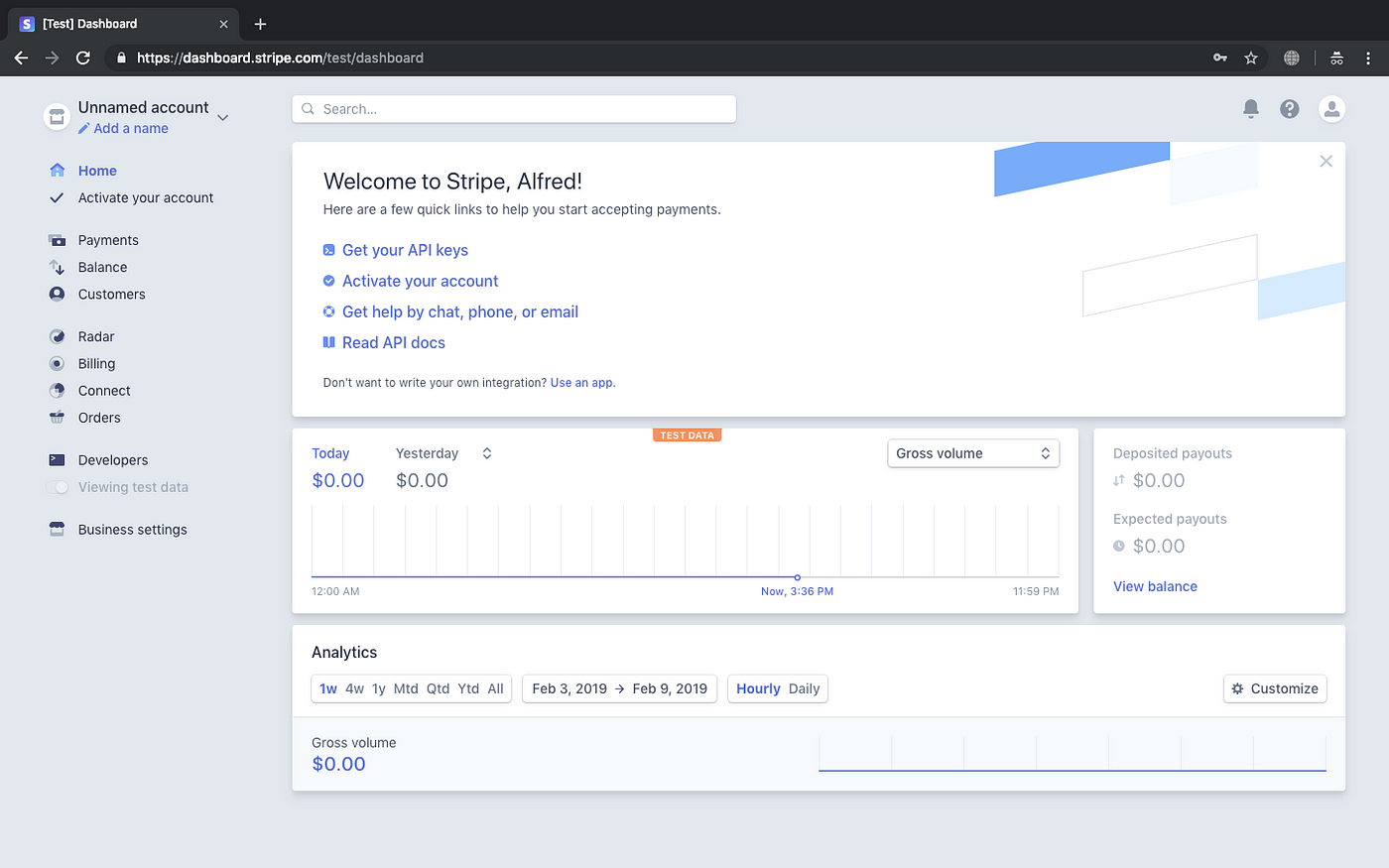This screenshot has width=1389, height=868.
Task: Toggle the Viewing test data switch
Action: (x=58, y=487)
